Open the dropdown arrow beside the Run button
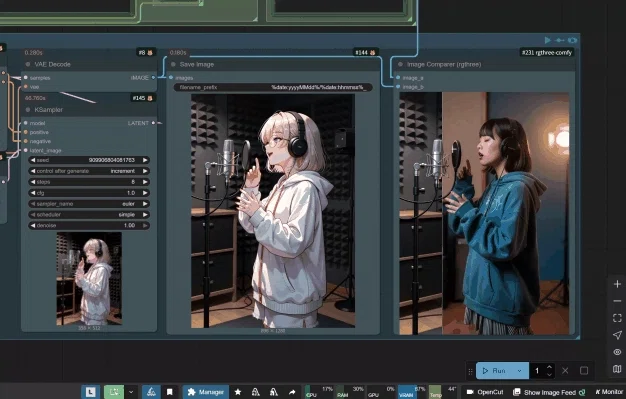 (x=520, y=371)
